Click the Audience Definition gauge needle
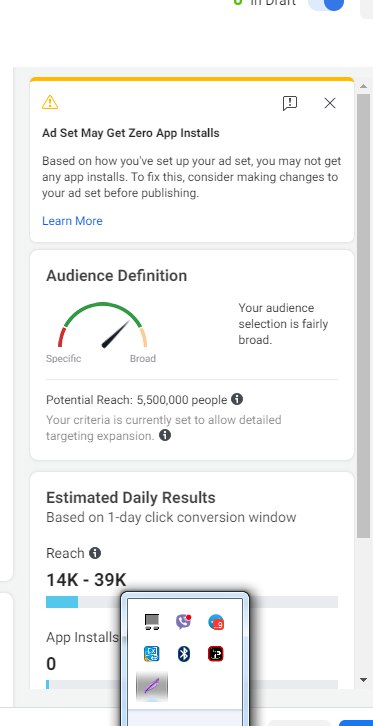Viewport: 373px width, 726px height. [x=116, y=334]
